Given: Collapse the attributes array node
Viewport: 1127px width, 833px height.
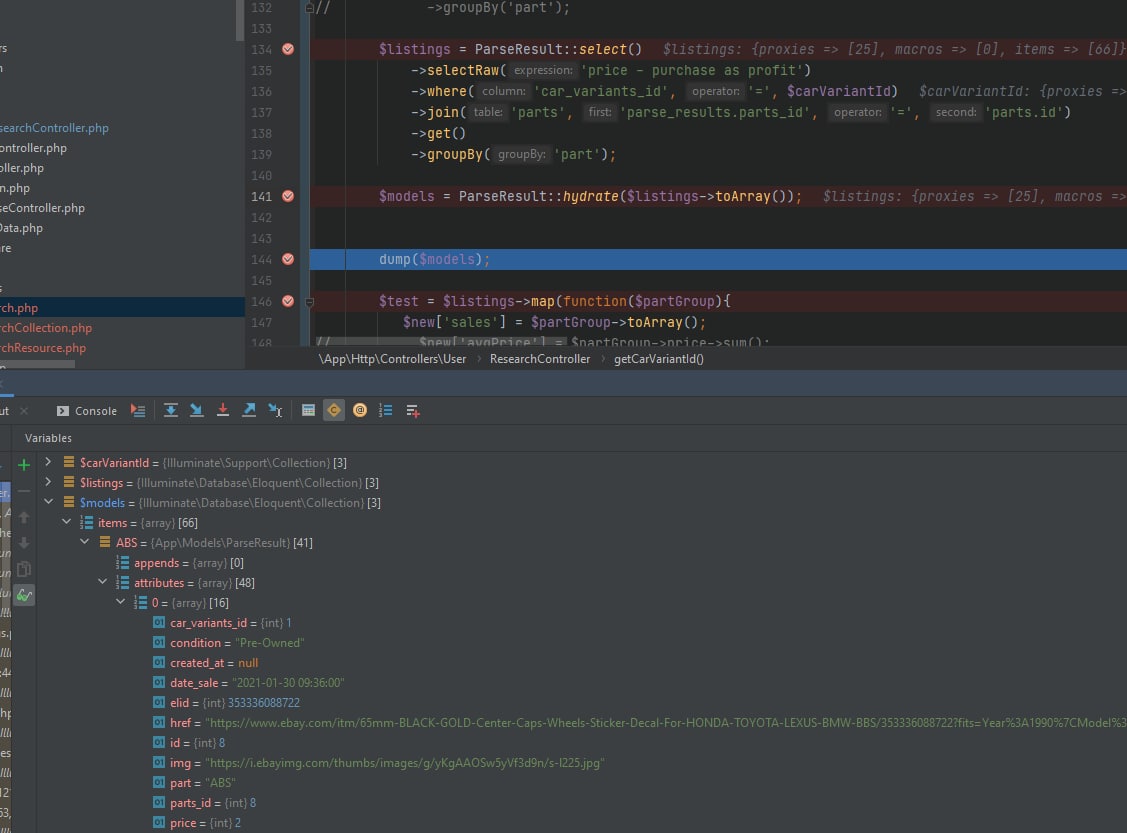Looking at the screenshot, I should (102, 582).
